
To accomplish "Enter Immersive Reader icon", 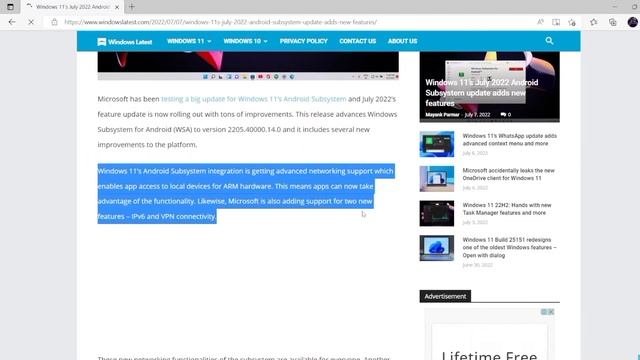I will click(556, 22).
